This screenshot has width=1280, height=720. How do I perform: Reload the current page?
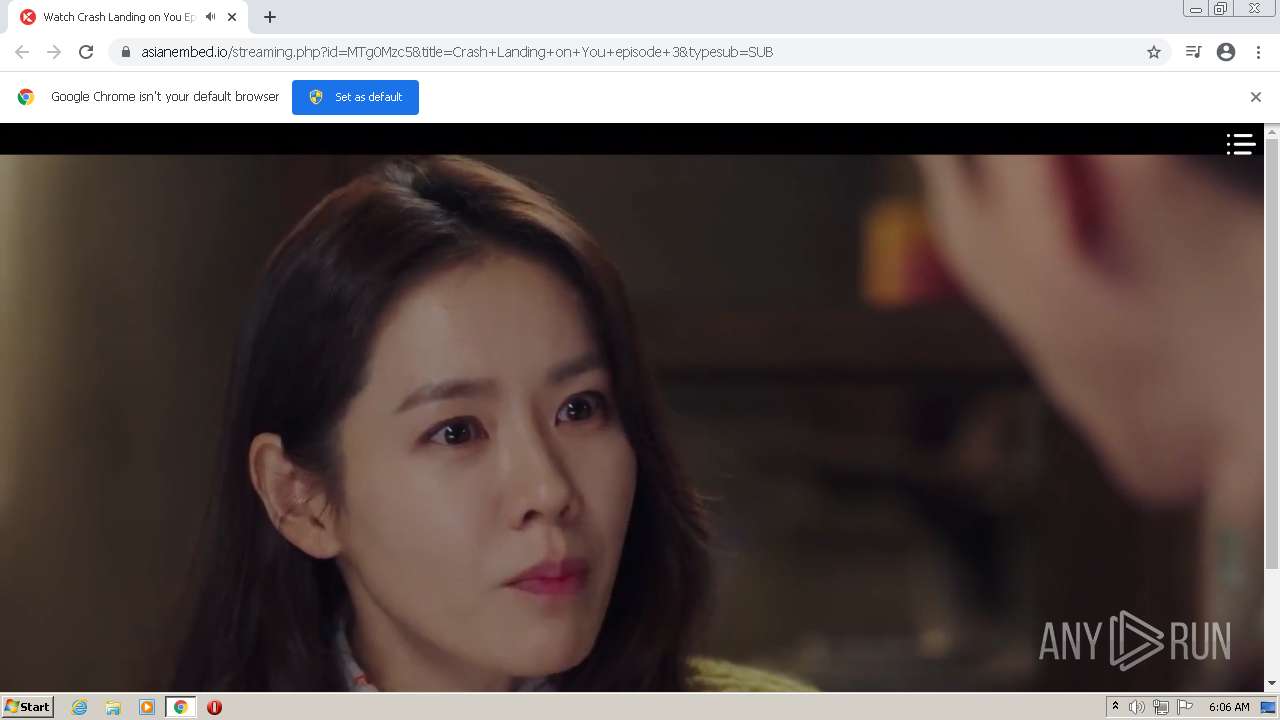click(x=86, y=52)
